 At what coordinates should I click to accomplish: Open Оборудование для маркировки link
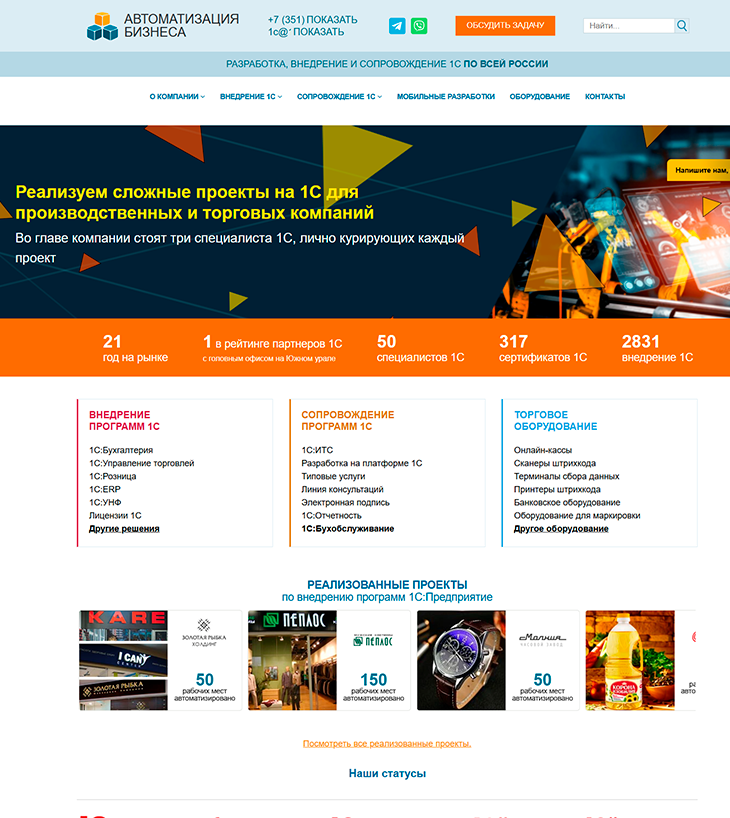click(577, 515)
